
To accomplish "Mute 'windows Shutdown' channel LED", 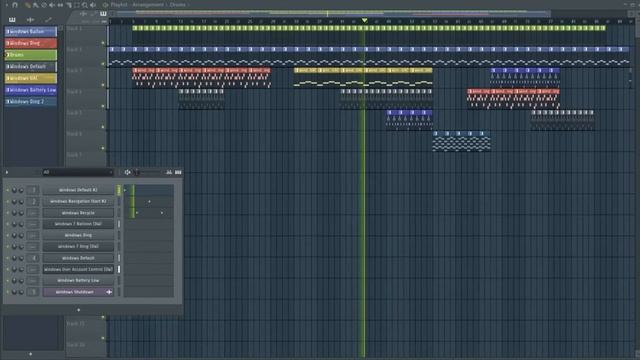I will pos(7,292).
